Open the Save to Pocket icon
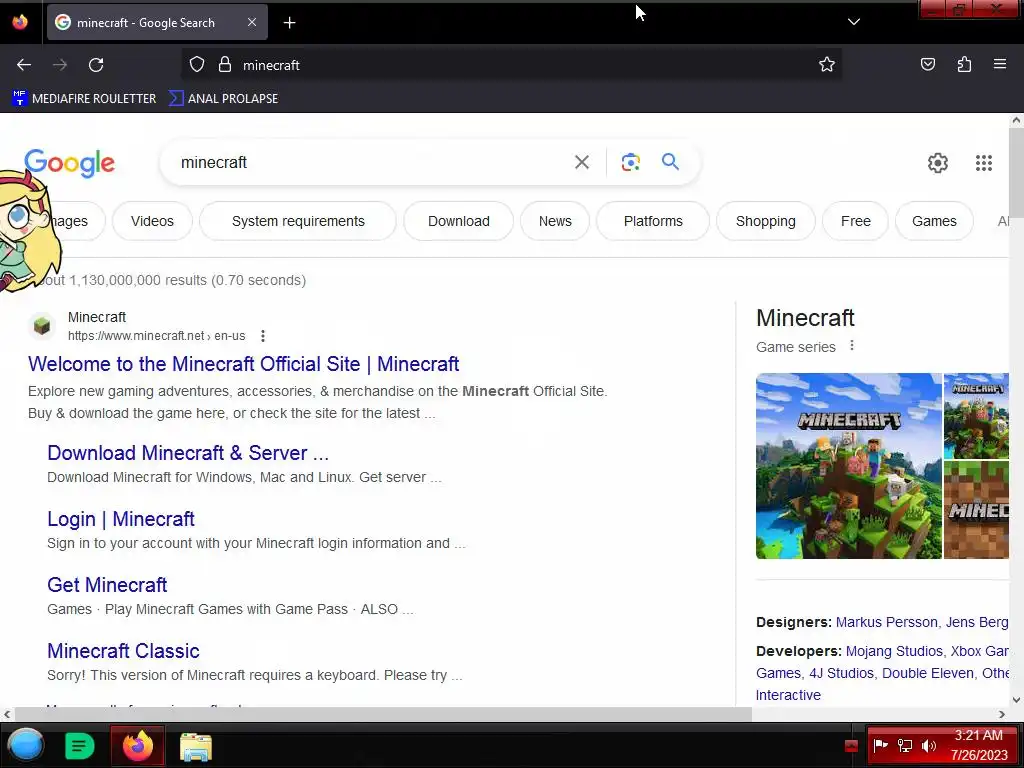Screen dimensions: 1024x768 coord(927,64)
